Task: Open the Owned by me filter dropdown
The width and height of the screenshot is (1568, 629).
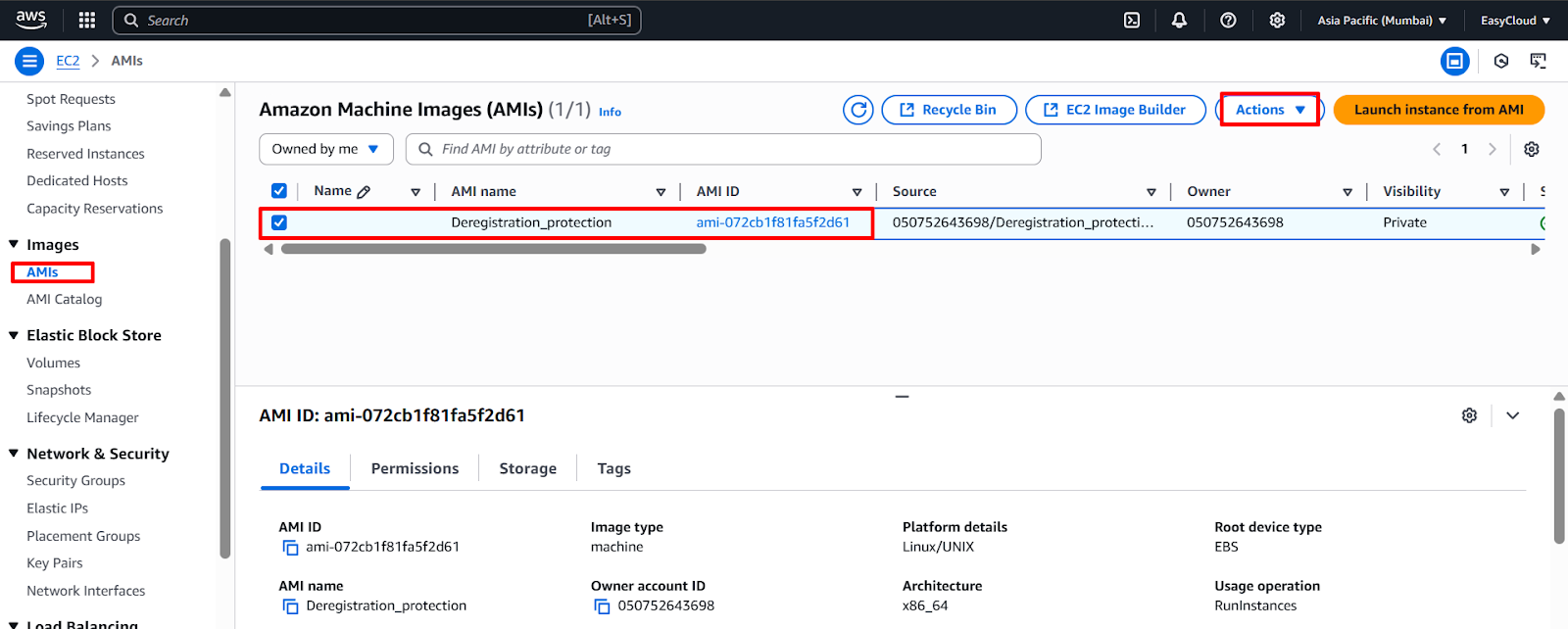Action: [x=326, y=149]
